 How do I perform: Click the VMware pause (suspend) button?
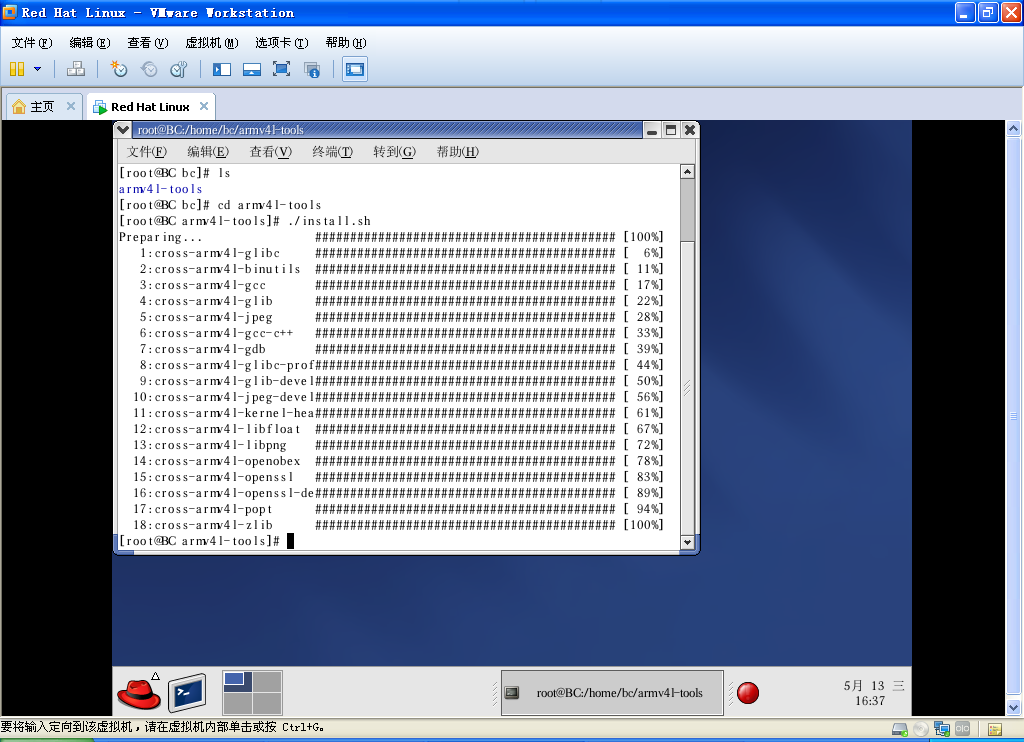pos(17,69)
